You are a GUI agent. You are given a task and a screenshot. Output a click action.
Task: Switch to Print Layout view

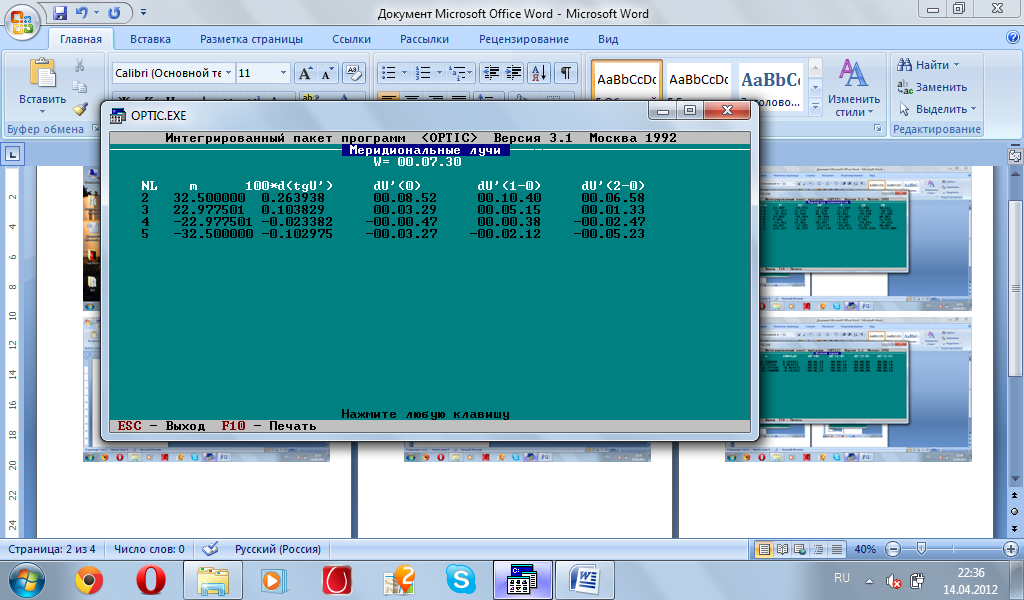click(x=763, y=549)
